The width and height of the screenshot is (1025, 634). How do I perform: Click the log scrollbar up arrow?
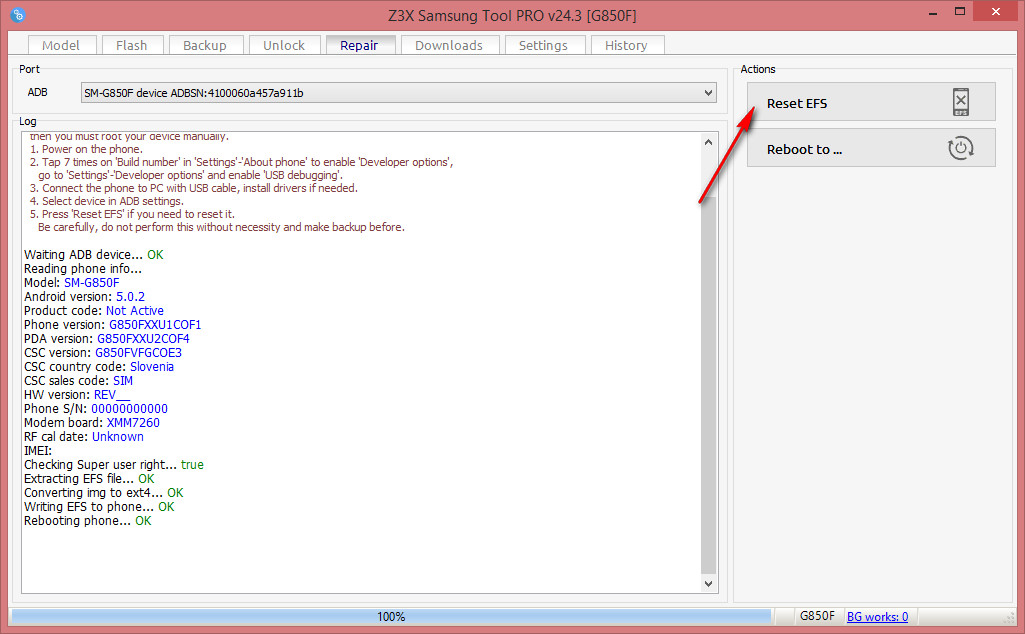click(708, 142)
